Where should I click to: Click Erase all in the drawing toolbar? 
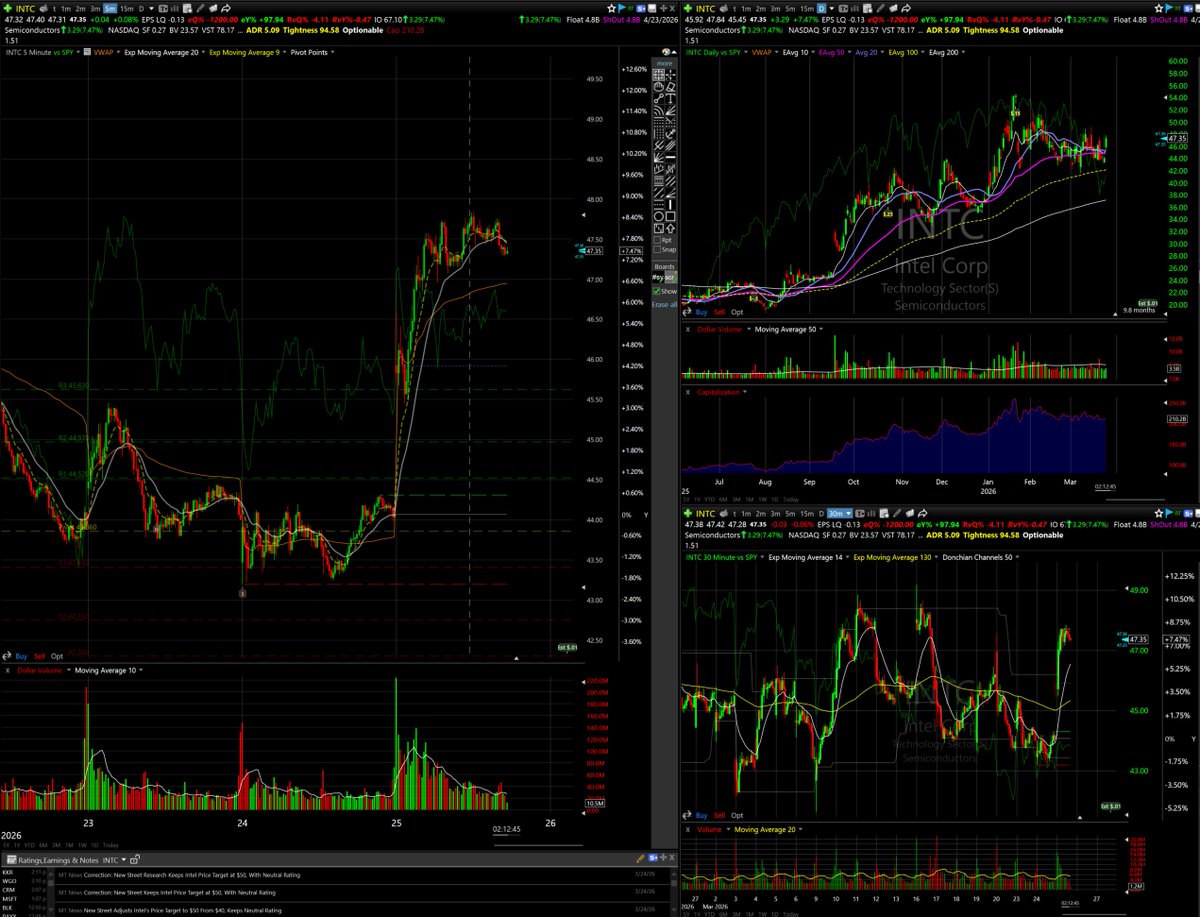664,304
